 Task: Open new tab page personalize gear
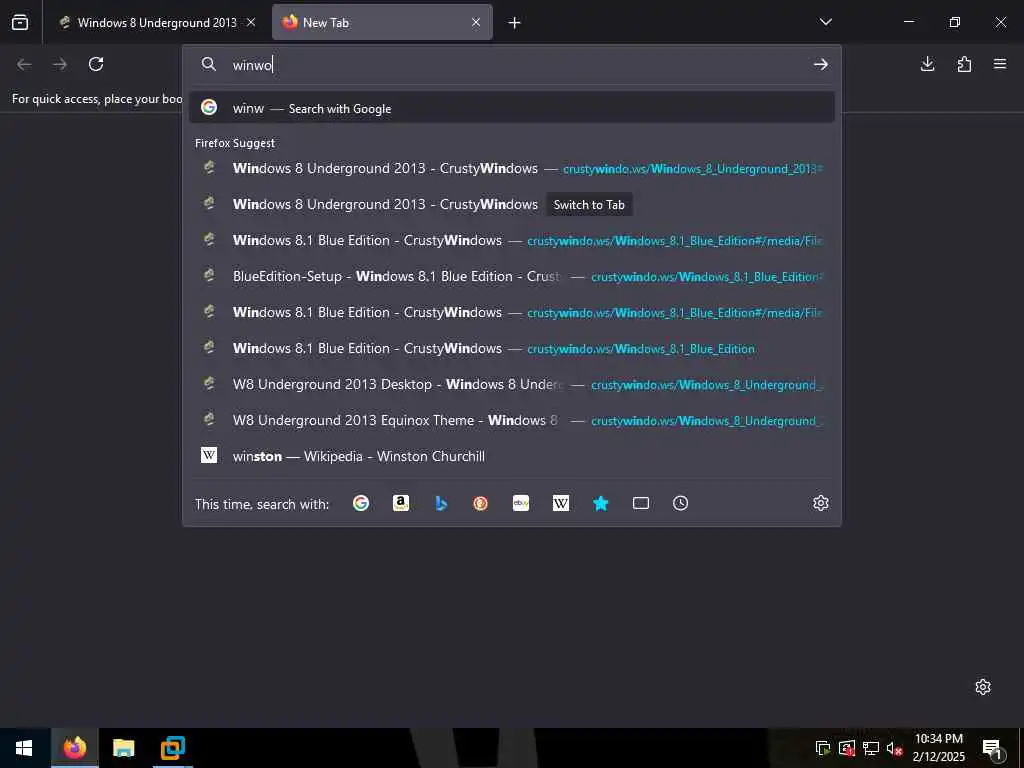click(983, 687)
